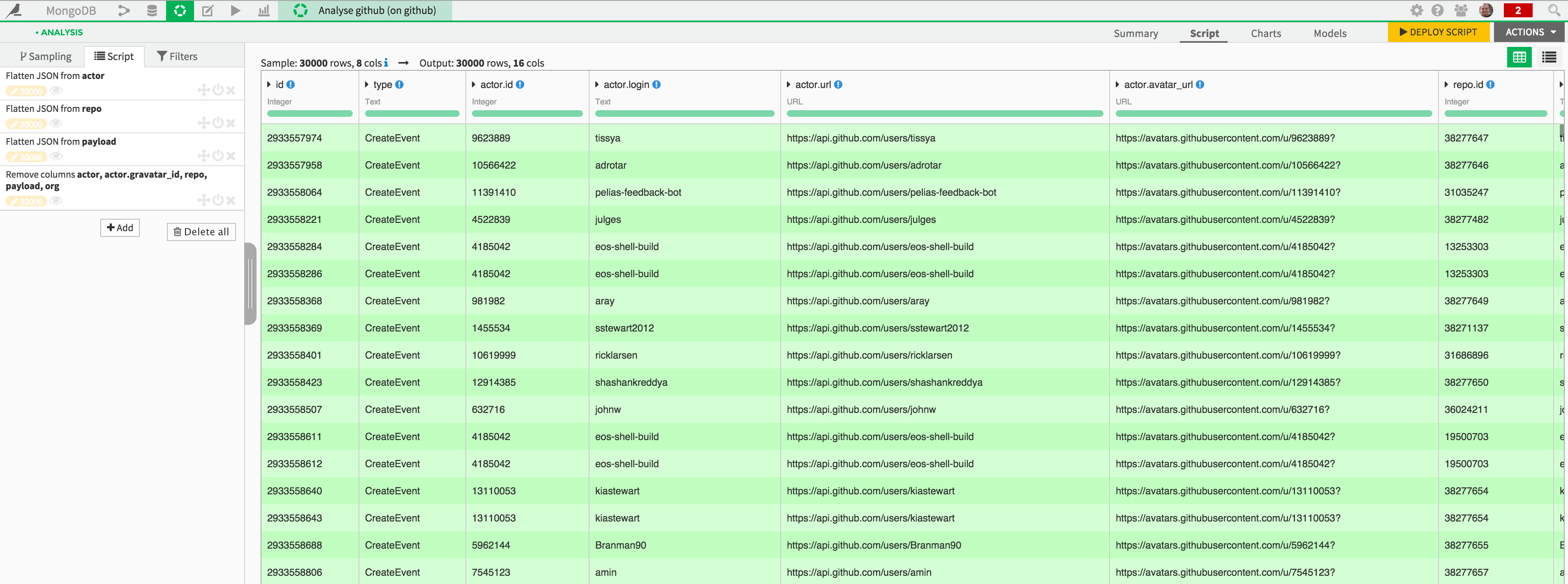Click the Delete all steps button
The image size is (1568, 584).
pyautogui.click(x=201, y=232)
